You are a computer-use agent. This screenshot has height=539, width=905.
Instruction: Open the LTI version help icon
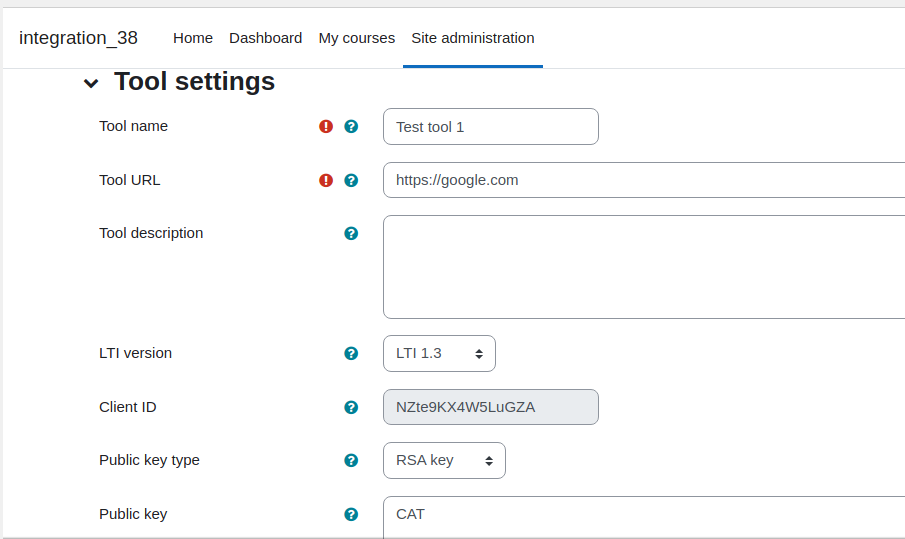point(351,354)
